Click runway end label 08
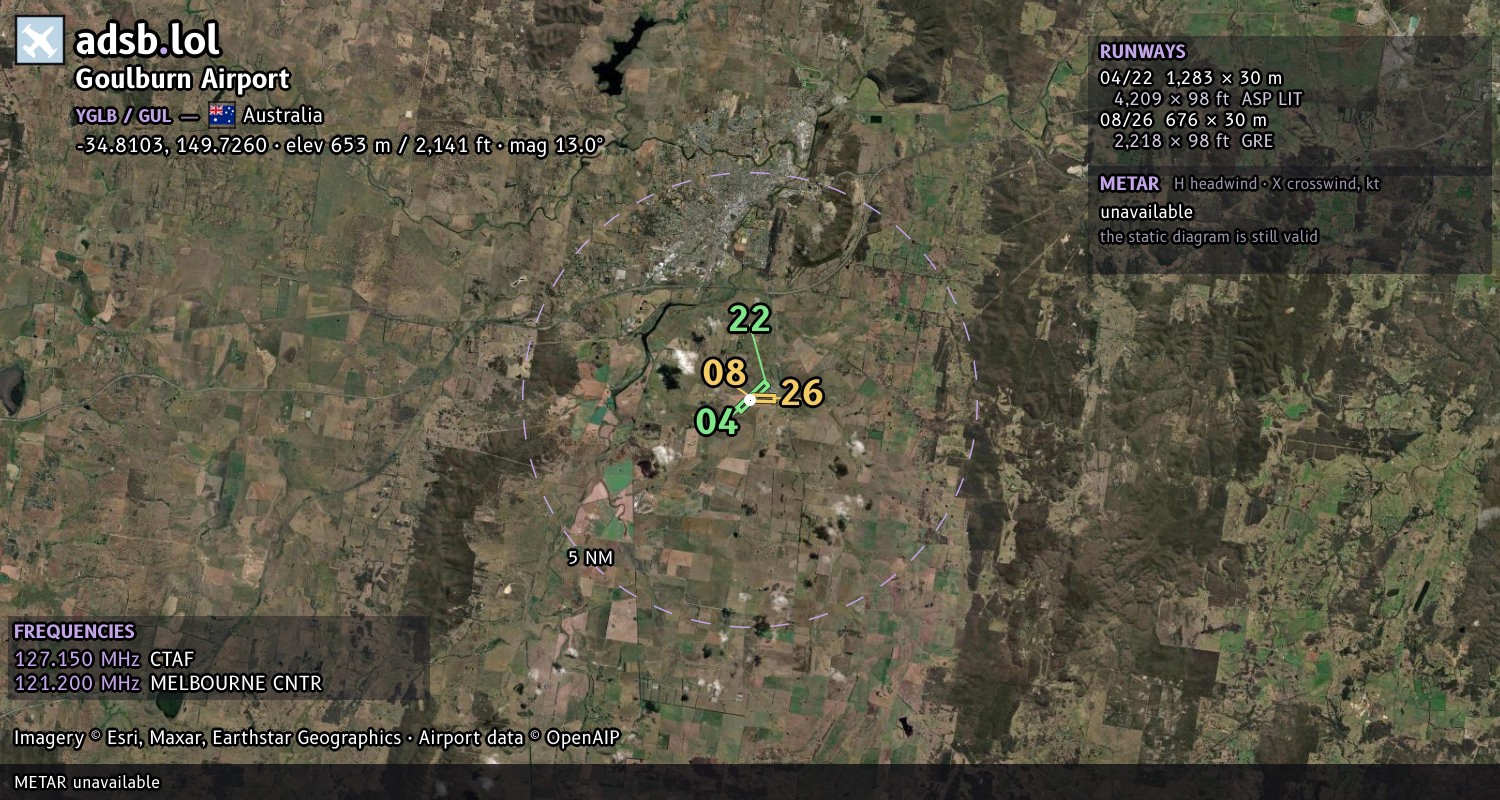The height and width of the screenshot is (800, 1500). tap(724, 372)
